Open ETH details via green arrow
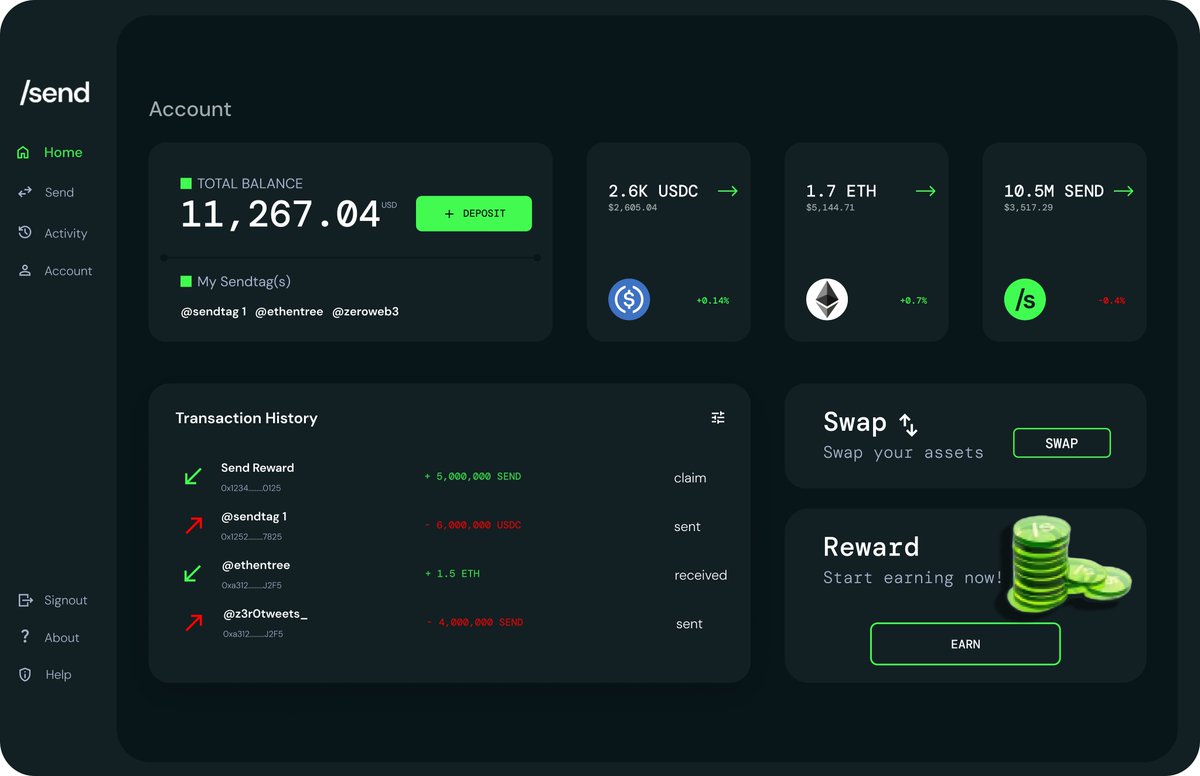The height and width of the screenshot is (776, 1200). click(925, 190)
